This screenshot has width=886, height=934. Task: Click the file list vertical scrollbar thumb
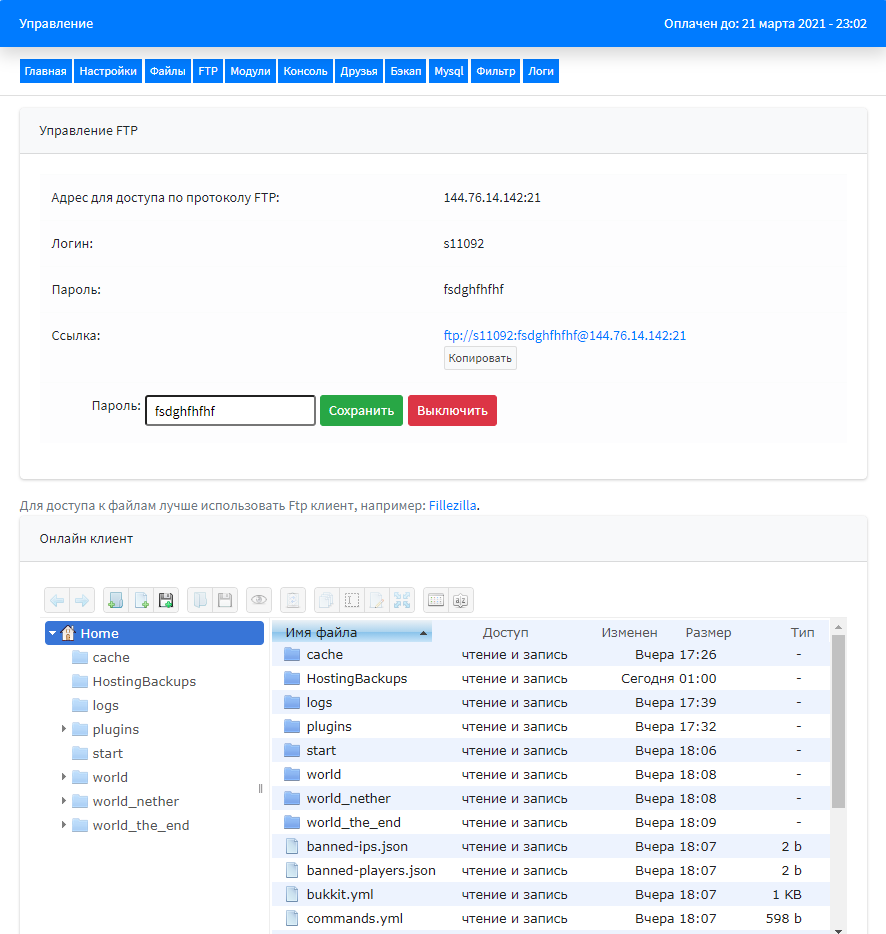(x=838, y=721)
